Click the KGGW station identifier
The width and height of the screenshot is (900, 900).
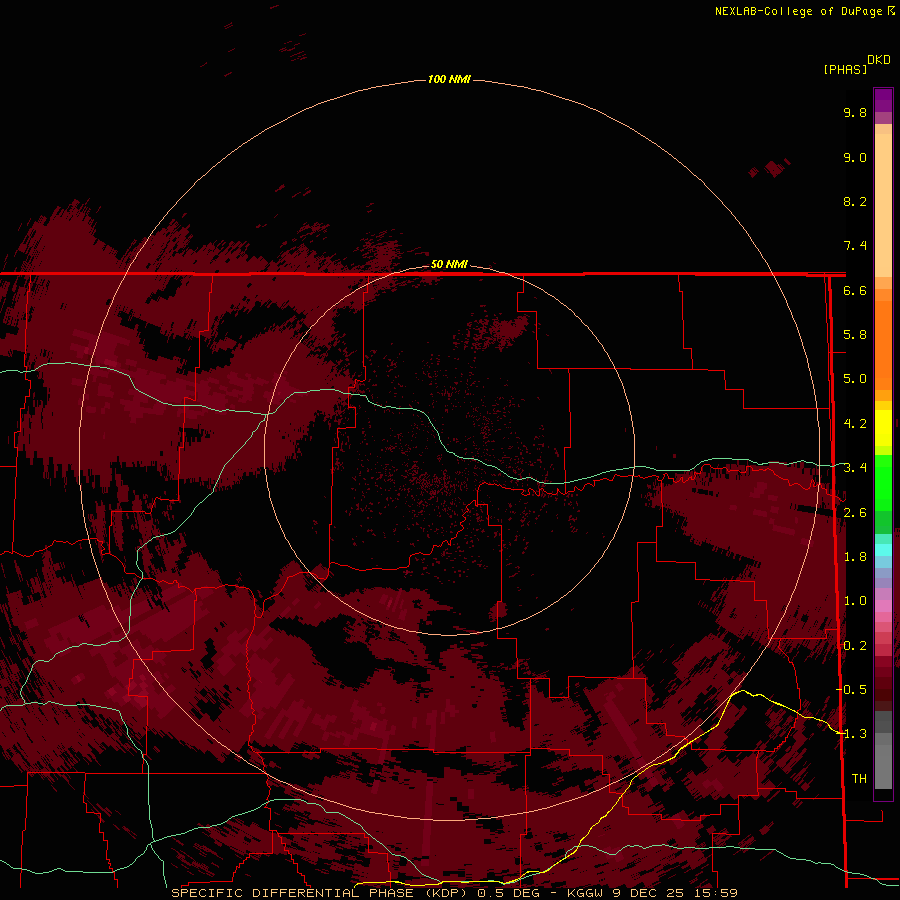[585, 893]
